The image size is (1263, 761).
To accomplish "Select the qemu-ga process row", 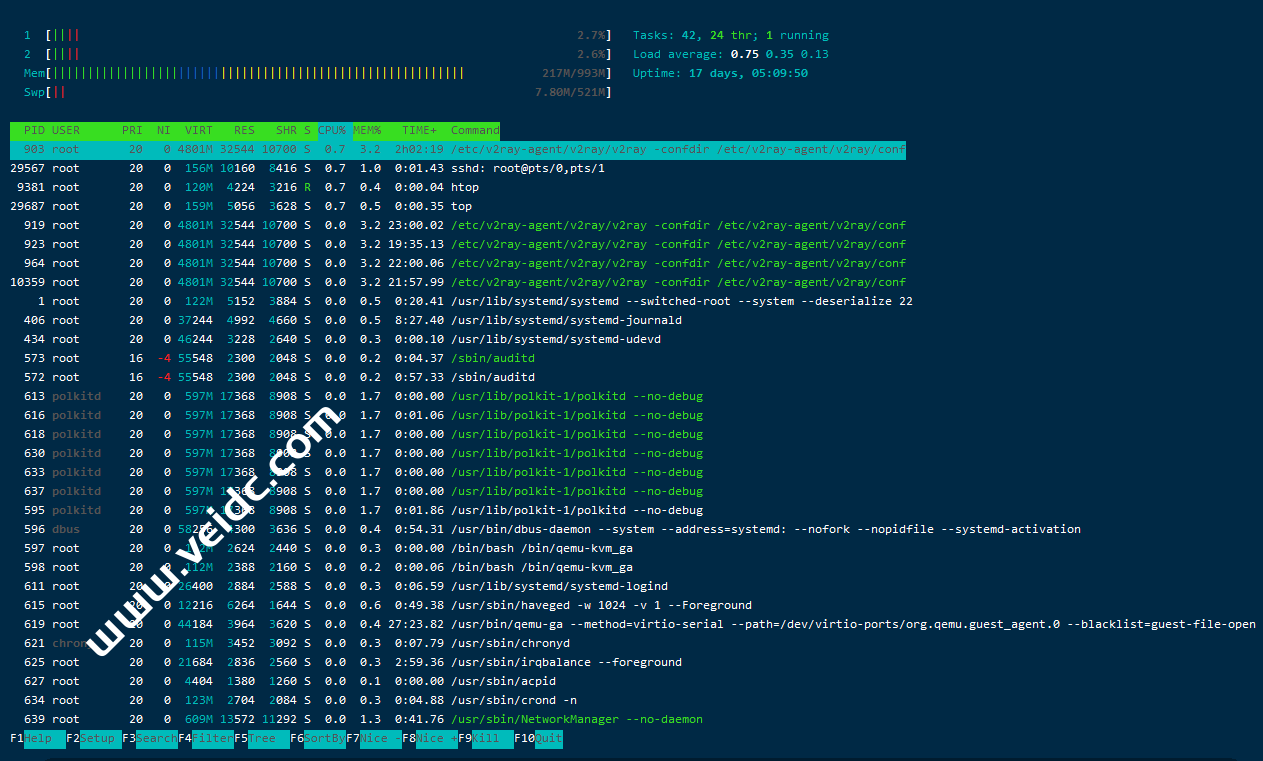I will point(633,624).
